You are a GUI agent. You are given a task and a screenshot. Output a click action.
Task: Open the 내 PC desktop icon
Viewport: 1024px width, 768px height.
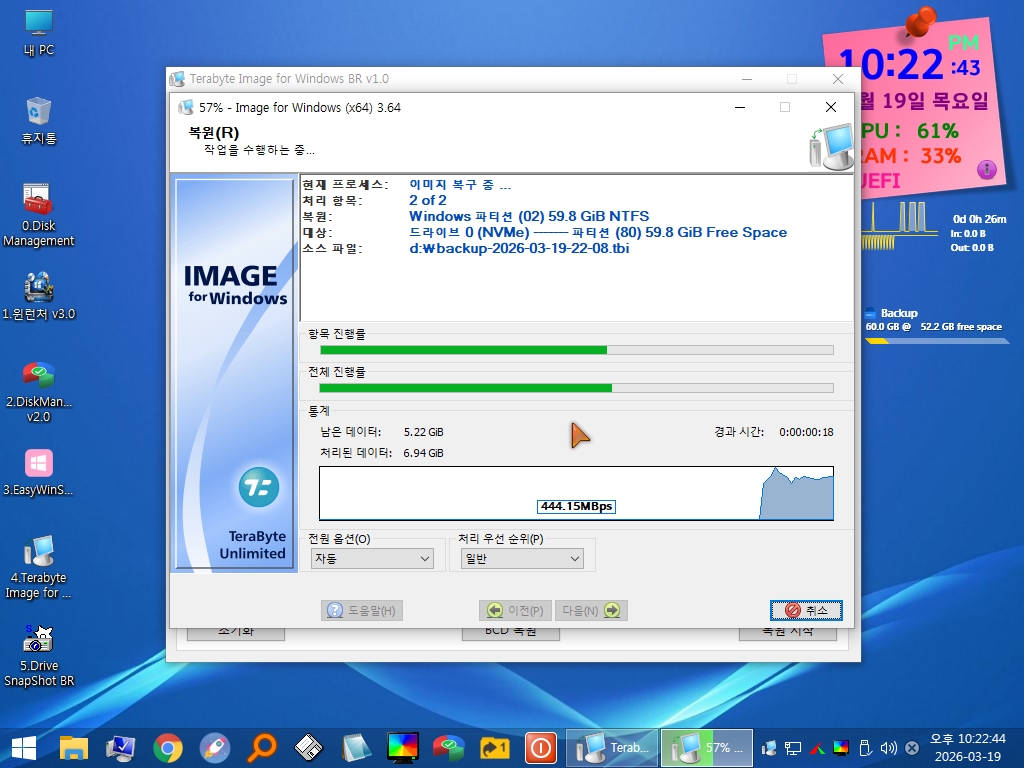tap(39, 33)
